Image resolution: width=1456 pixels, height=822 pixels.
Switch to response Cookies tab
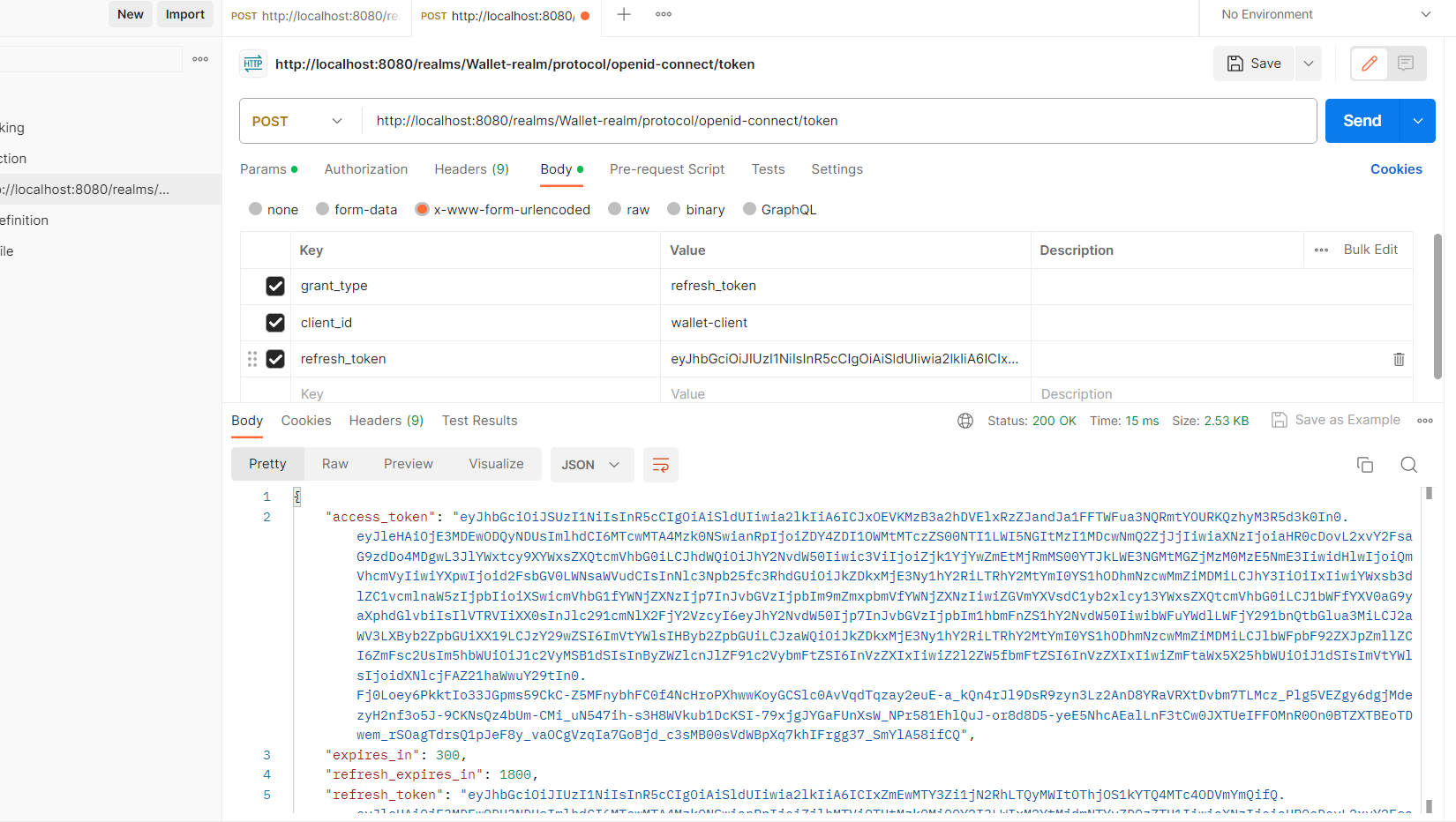pos(306,421)
